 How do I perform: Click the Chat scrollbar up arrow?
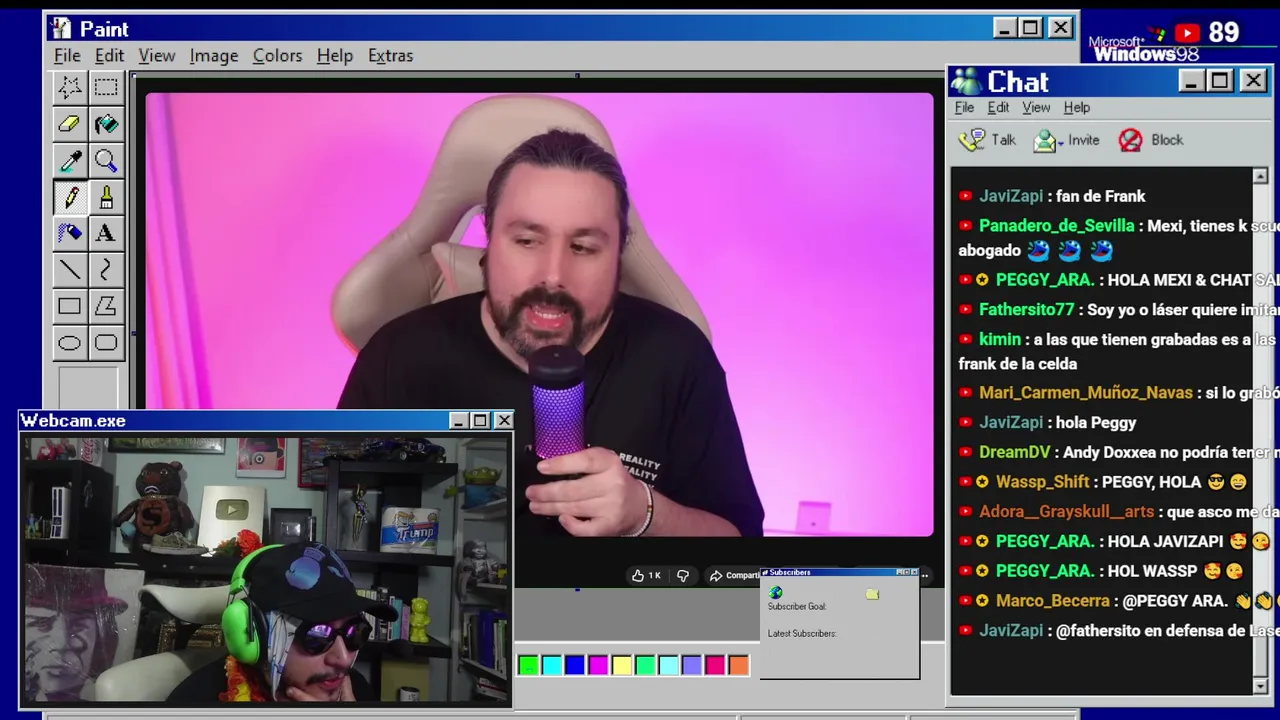tap(1260, 176)
